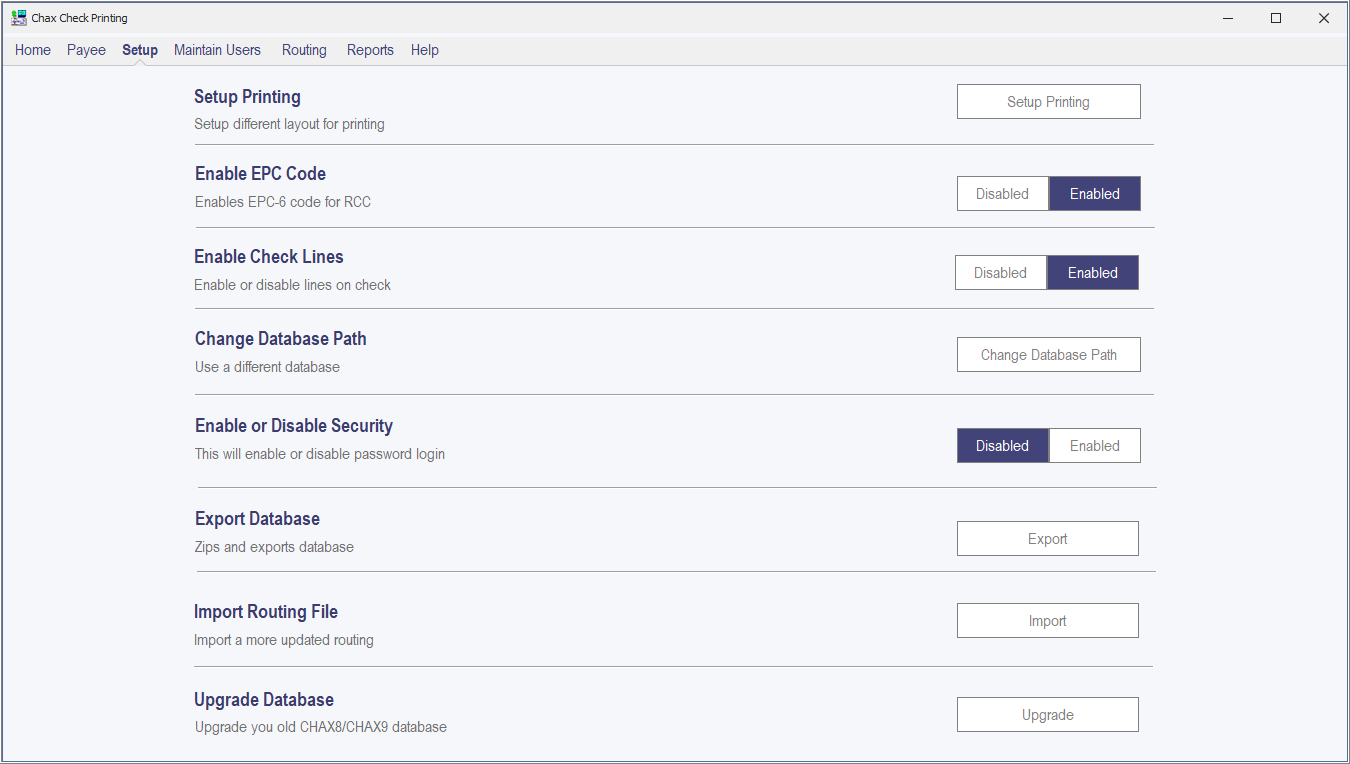Go to the Routing menu
Image resolution: width=1350 pixels, height=764 pixels.
pos(304,50)
